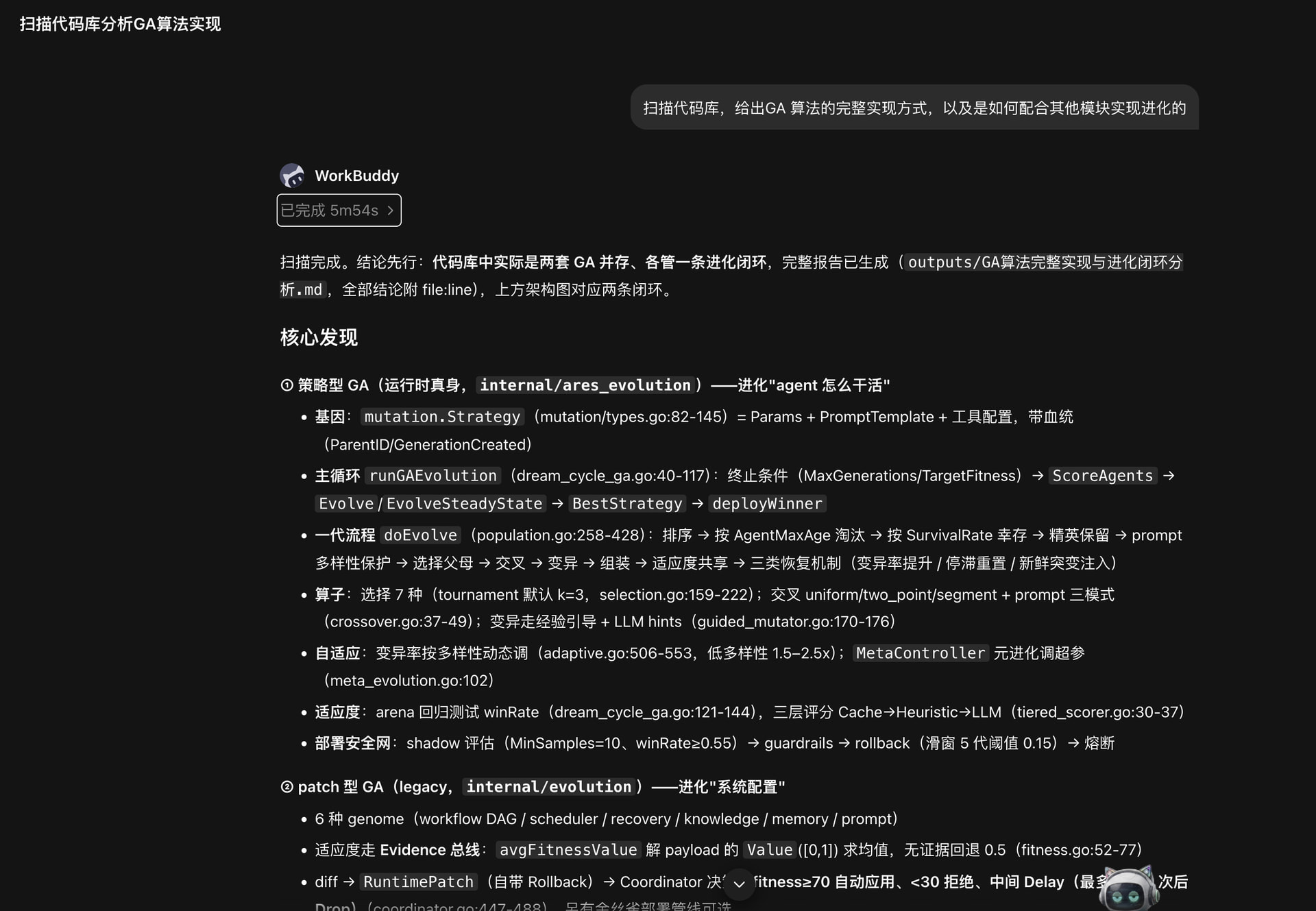
Task: Click the scroll-to-bottom arrow button
Action: pyautogui.click(x=739, y=884)
